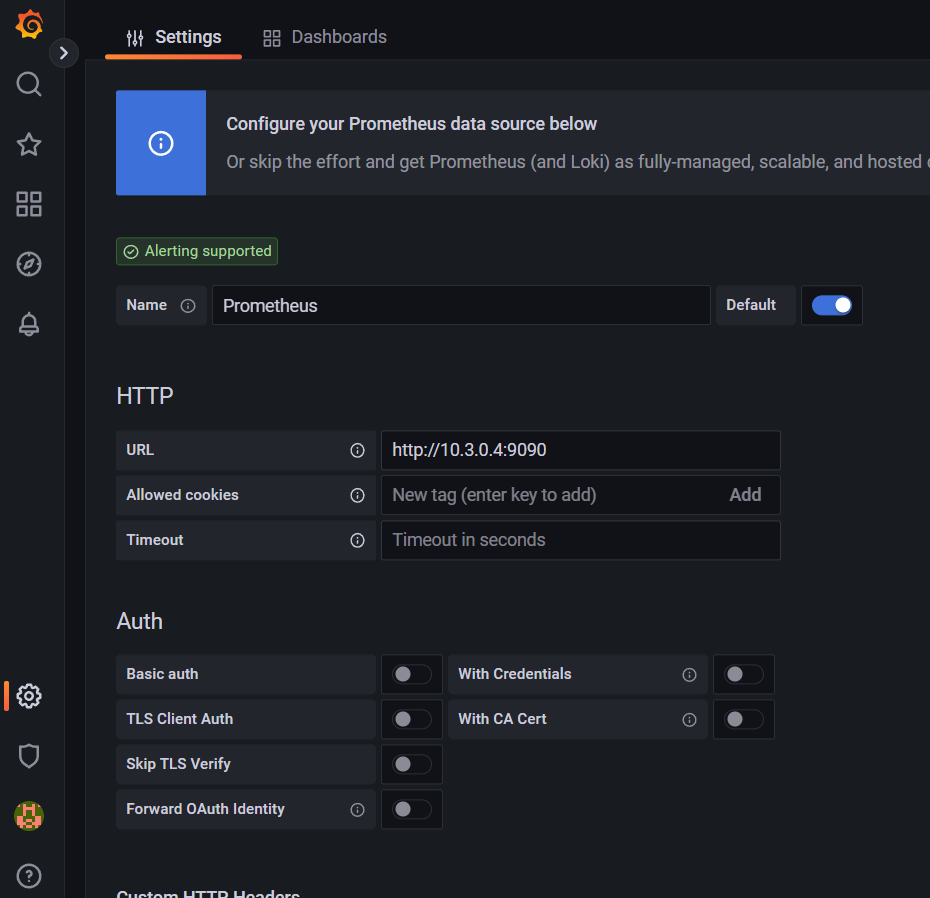Expand the navigation sidebar chevron
Screen dimensions: 930x898
click(x=64, y=52)
